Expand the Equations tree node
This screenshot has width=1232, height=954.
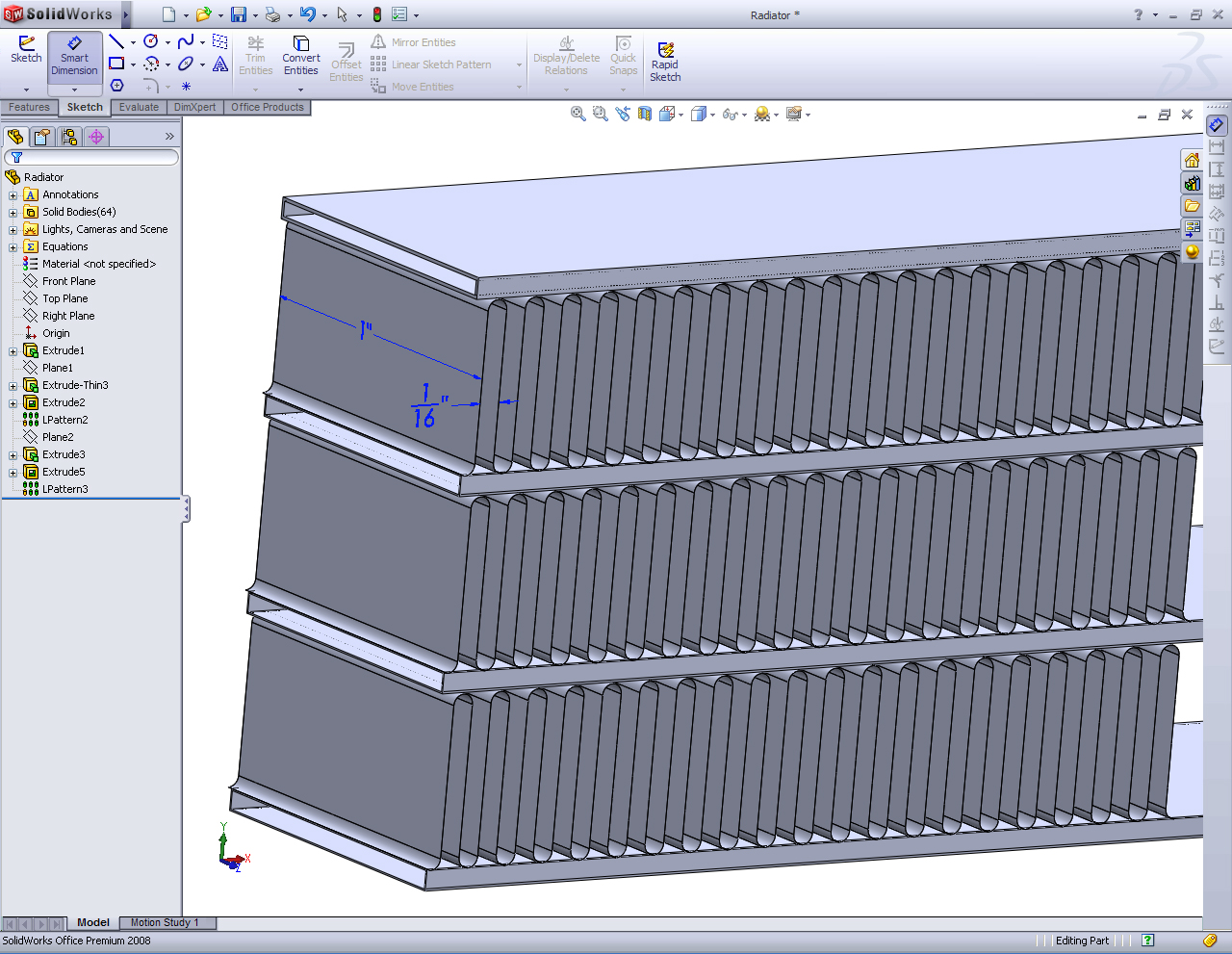[13, 247]
